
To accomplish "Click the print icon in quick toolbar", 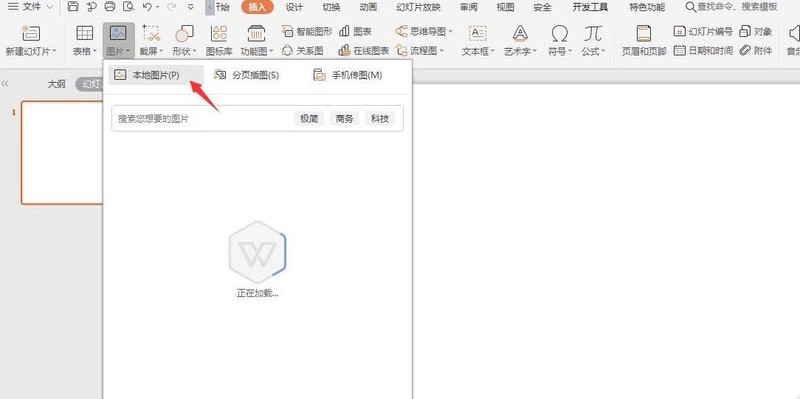I will point(110,7).
